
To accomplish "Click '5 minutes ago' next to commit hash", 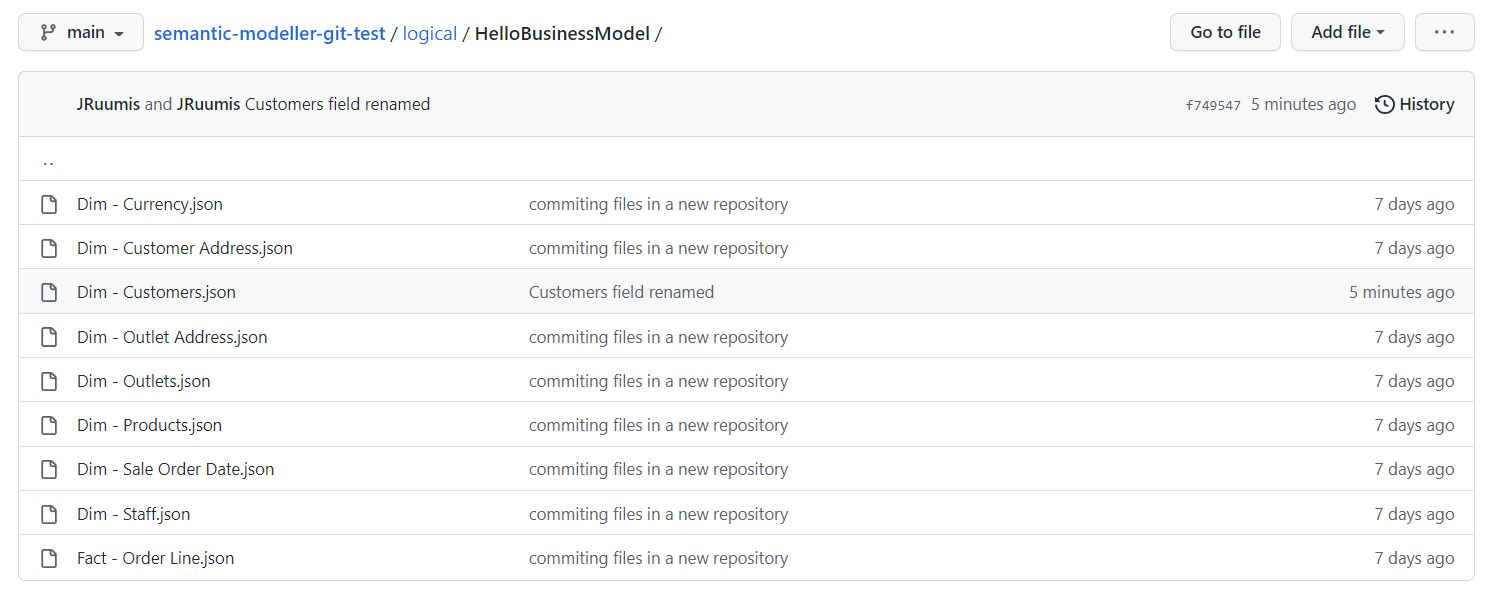I will [x=1303, y=104].
